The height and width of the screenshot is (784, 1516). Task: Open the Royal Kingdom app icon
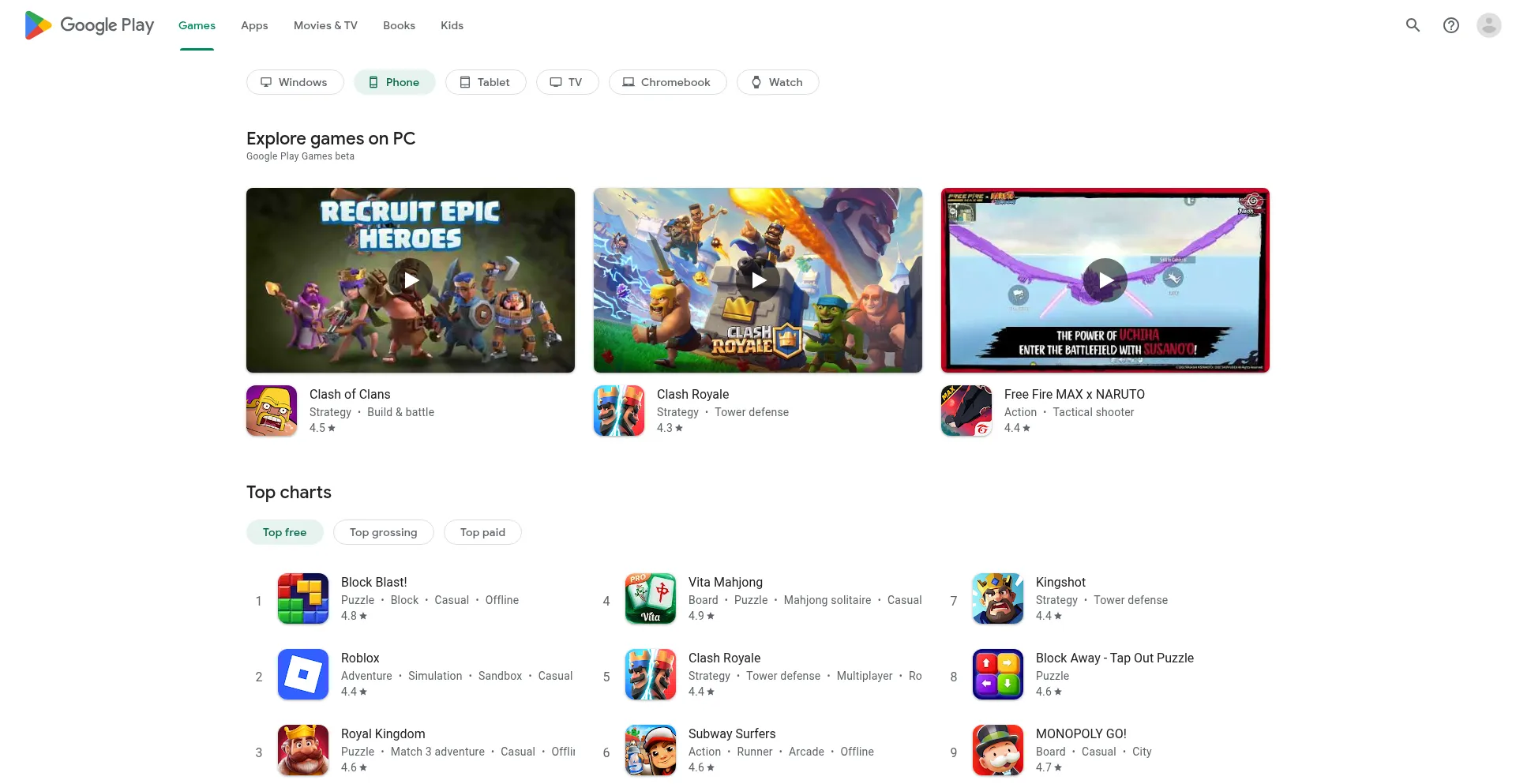click(303, 750)
